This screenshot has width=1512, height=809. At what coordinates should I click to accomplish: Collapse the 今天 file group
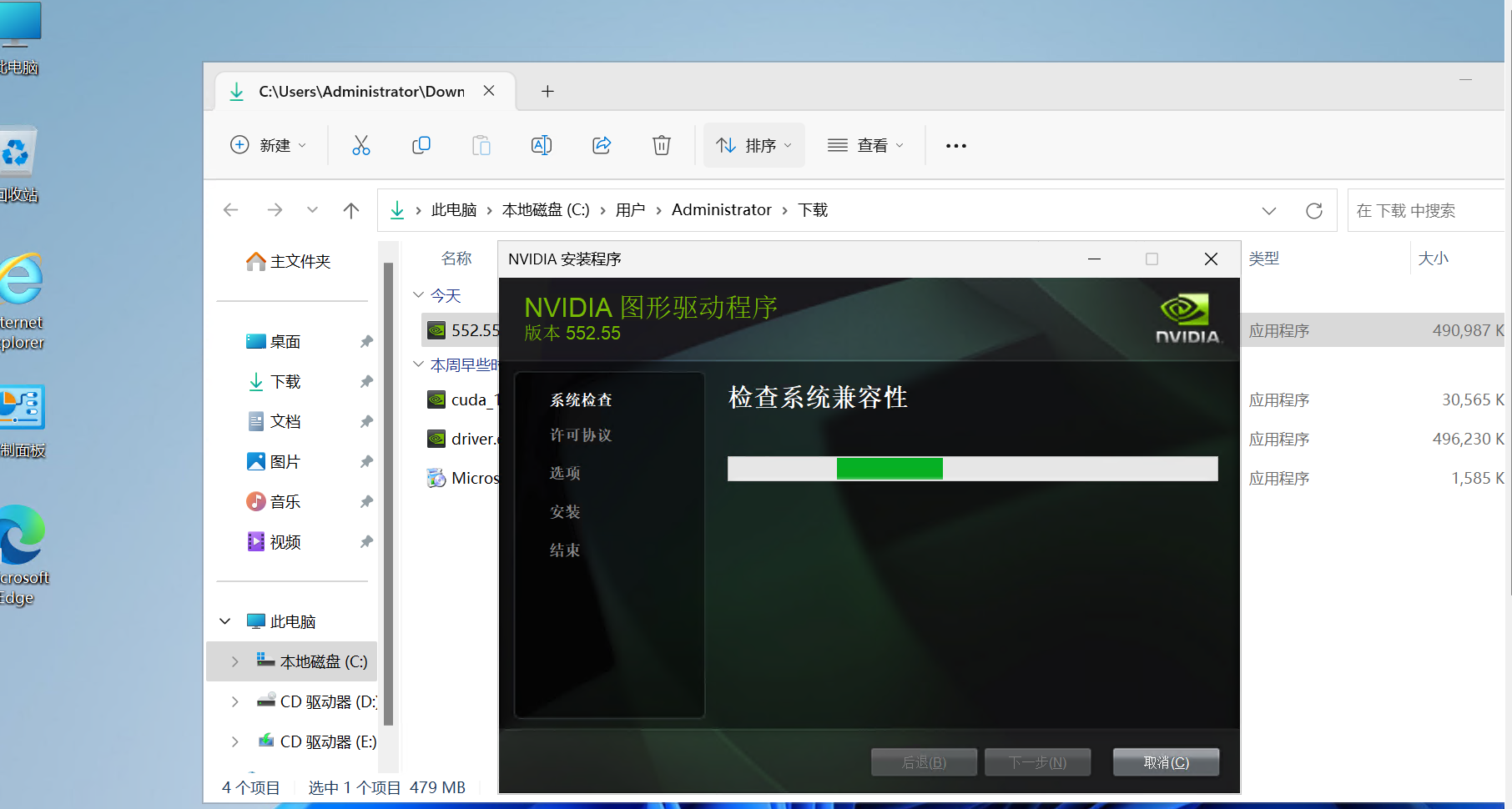click(419, 295)
